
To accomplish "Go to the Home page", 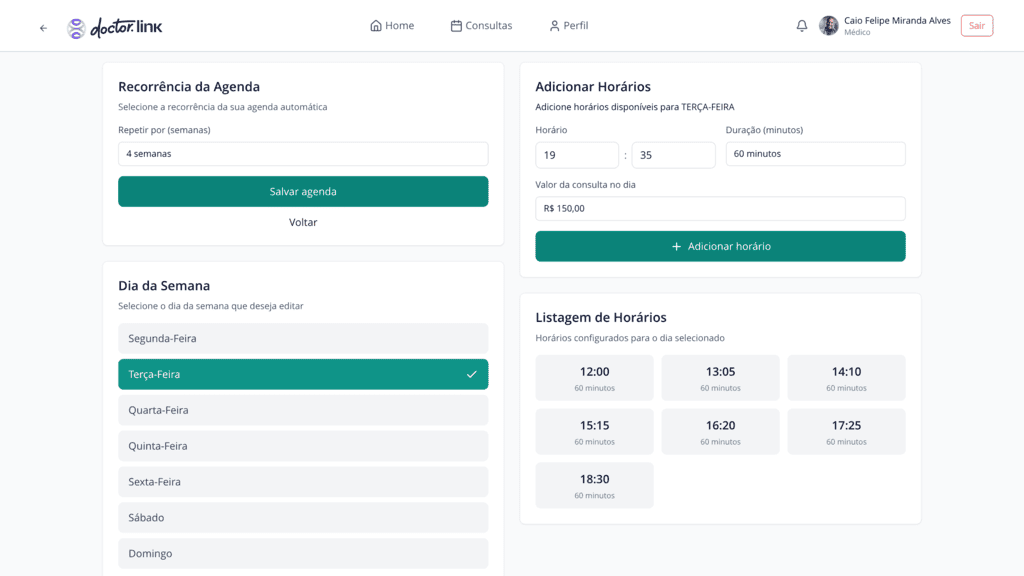I will point(392,26).
